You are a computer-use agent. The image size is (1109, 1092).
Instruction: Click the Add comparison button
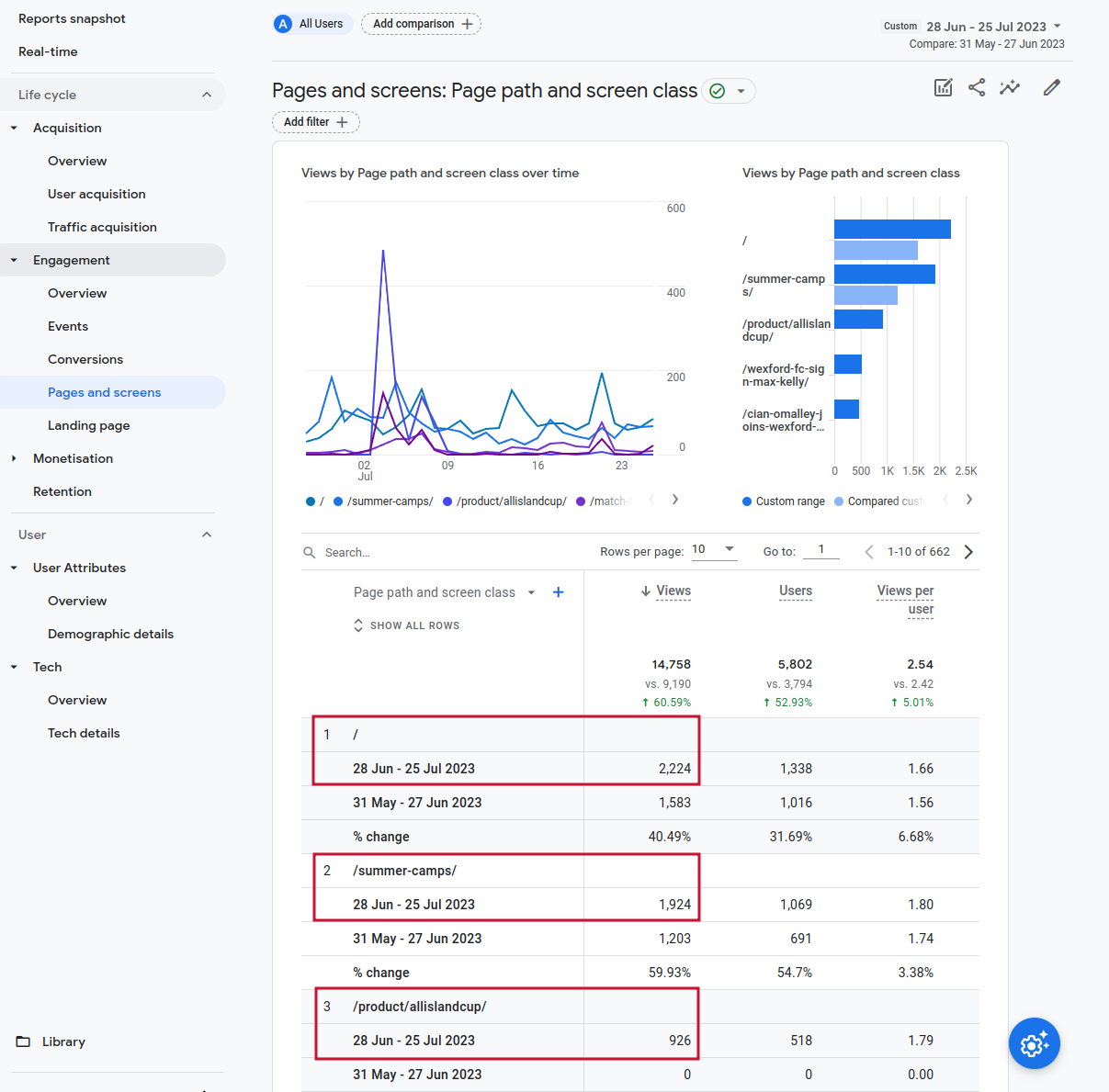(421, 24)
